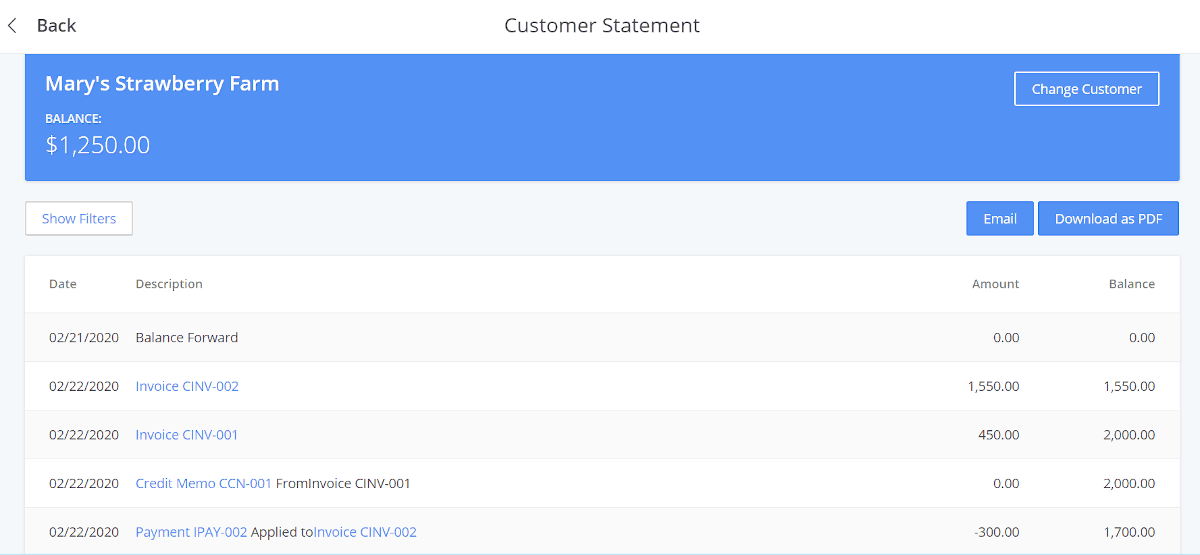The image size is (1200, 555).
Task: Download the statement as PDF
Action: [x=1108, y=218]
